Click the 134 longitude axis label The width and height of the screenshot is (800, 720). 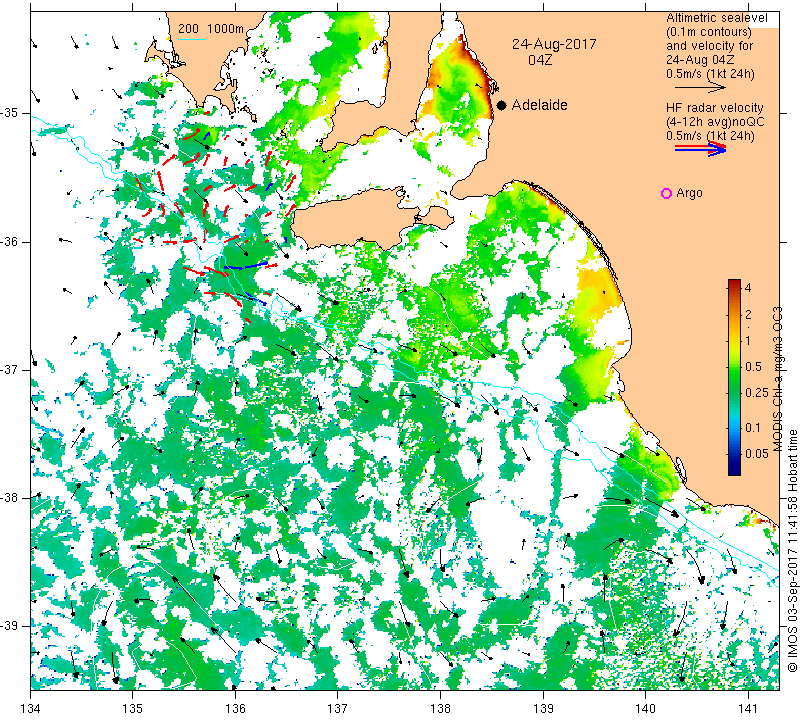tap(31, 709)
